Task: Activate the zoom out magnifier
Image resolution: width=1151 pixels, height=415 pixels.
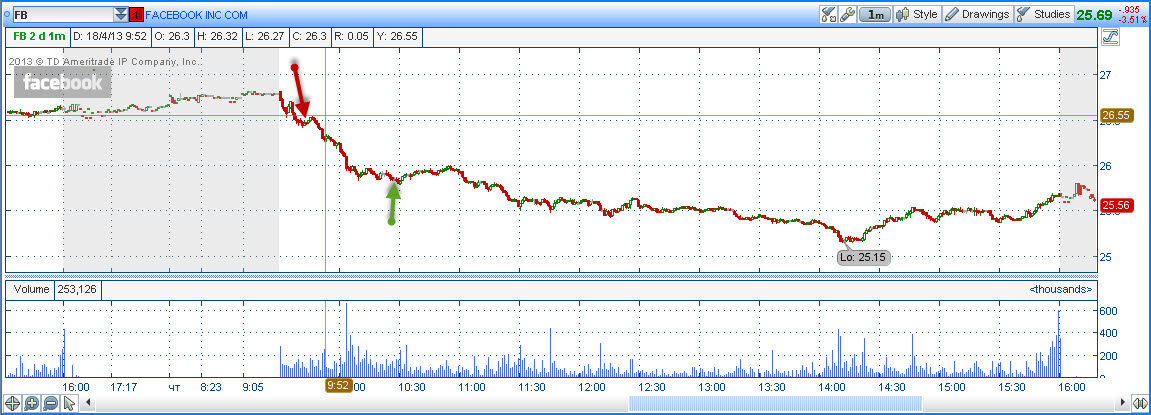Action: (x=51, y=403)
